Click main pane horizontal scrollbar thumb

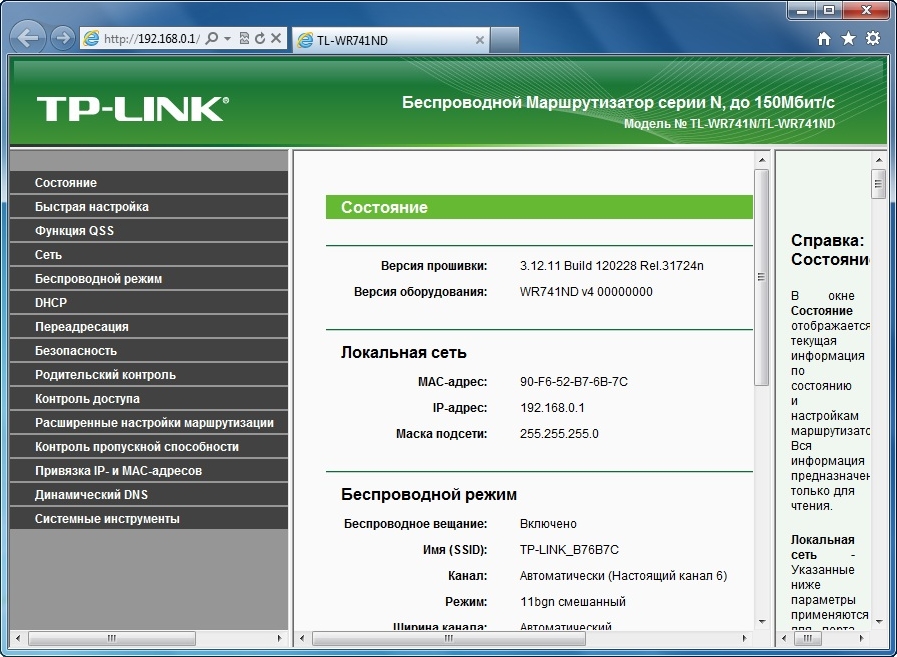[448, 638]
